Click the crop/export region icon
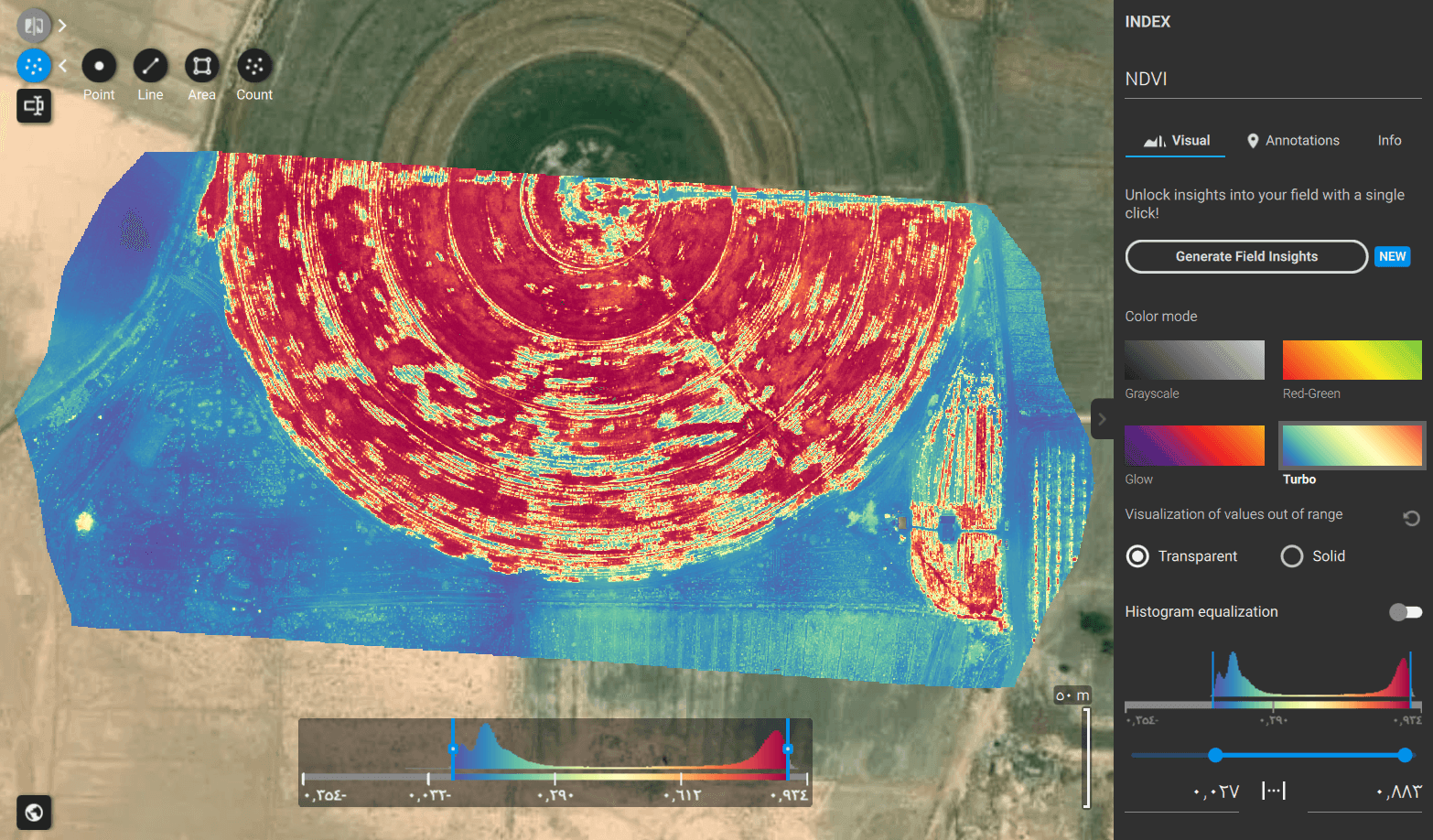This screenshot has height=840, width=1433. pyautogui.click(x=34, y=106)
